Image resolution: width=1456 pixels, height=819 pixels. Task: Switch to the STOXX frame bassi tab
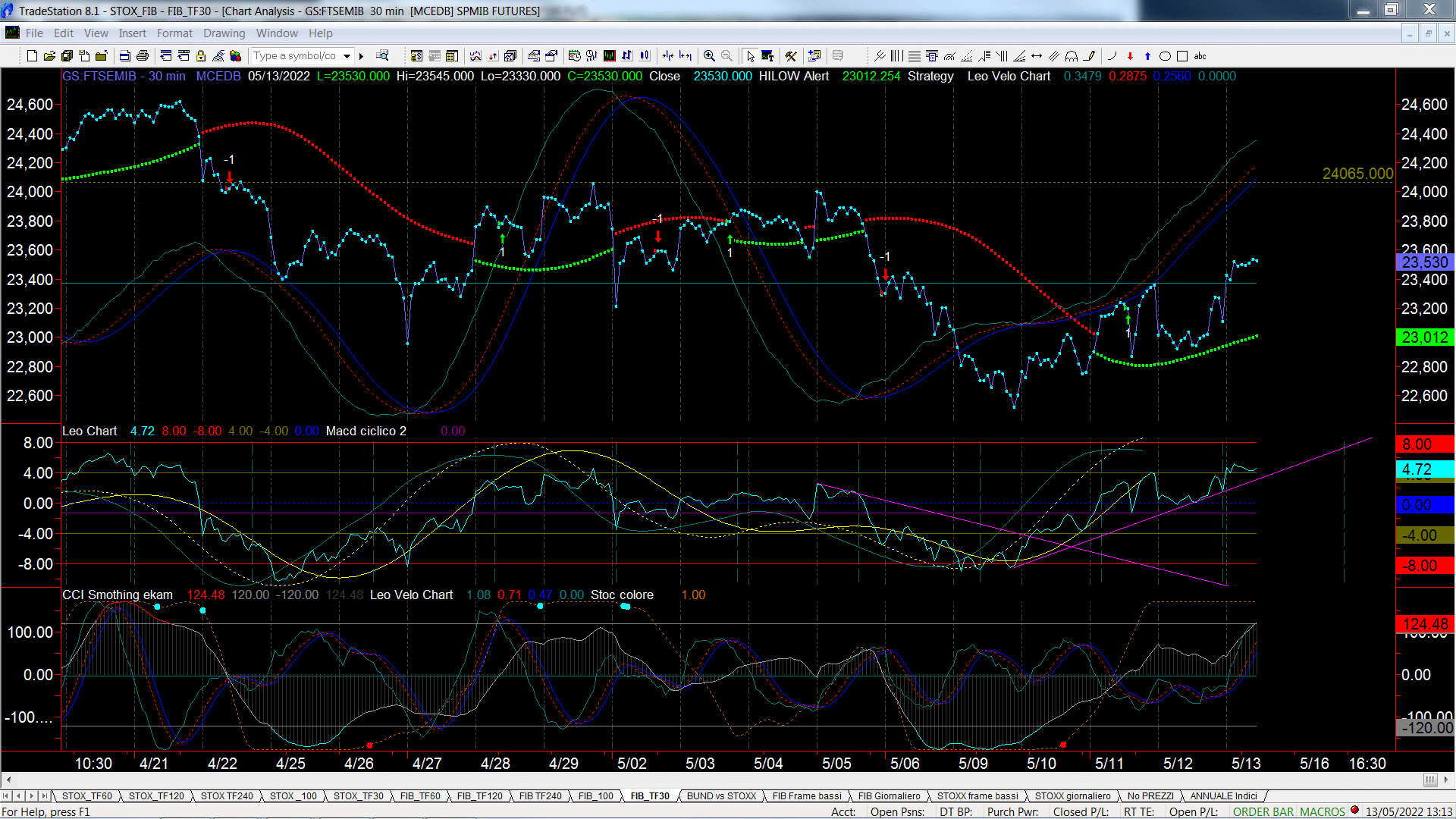(977, 795)
